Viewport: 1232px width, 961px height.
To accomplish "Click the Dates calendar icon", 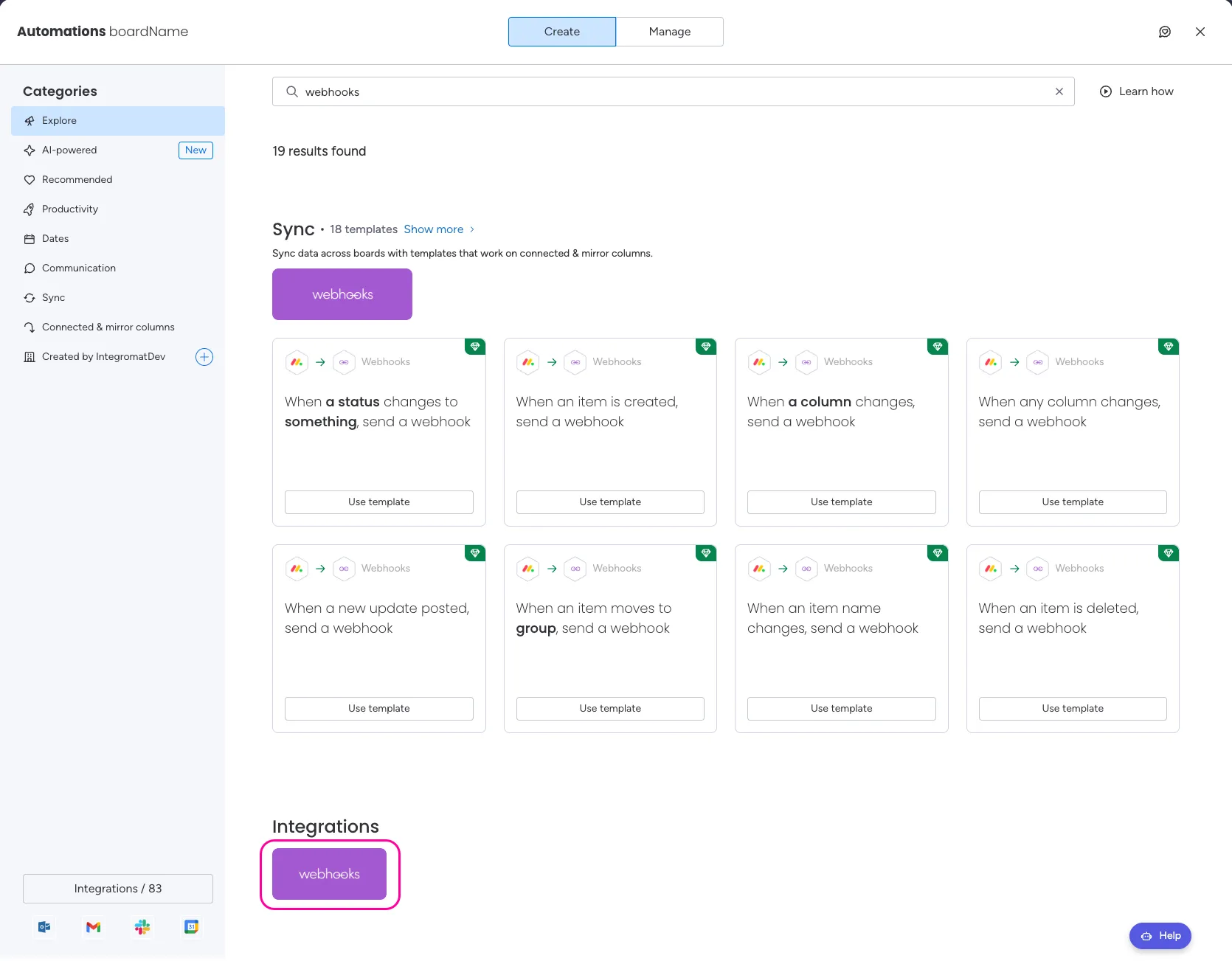I will 30,239.
